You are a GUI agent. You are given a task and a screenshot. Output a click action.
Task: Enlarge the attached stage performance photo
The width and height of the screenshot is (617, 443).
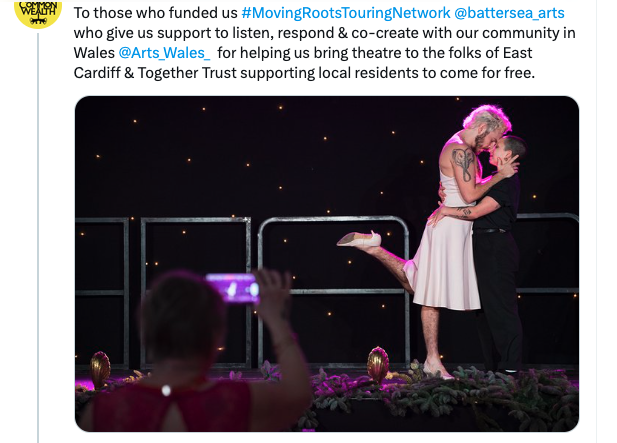coord(327,264)
